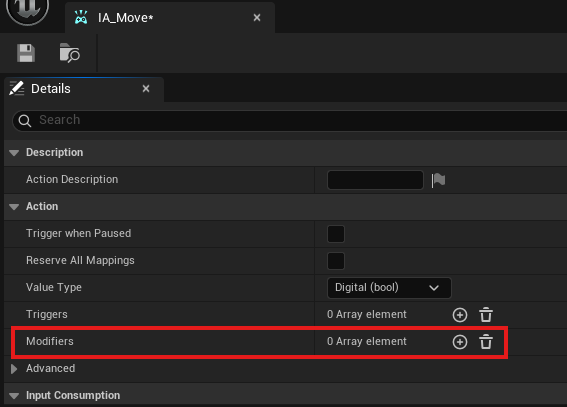This screenshot has width=567, height=407.
Task: Open the Unreal Engine logo menu
Action: [27, 9]
